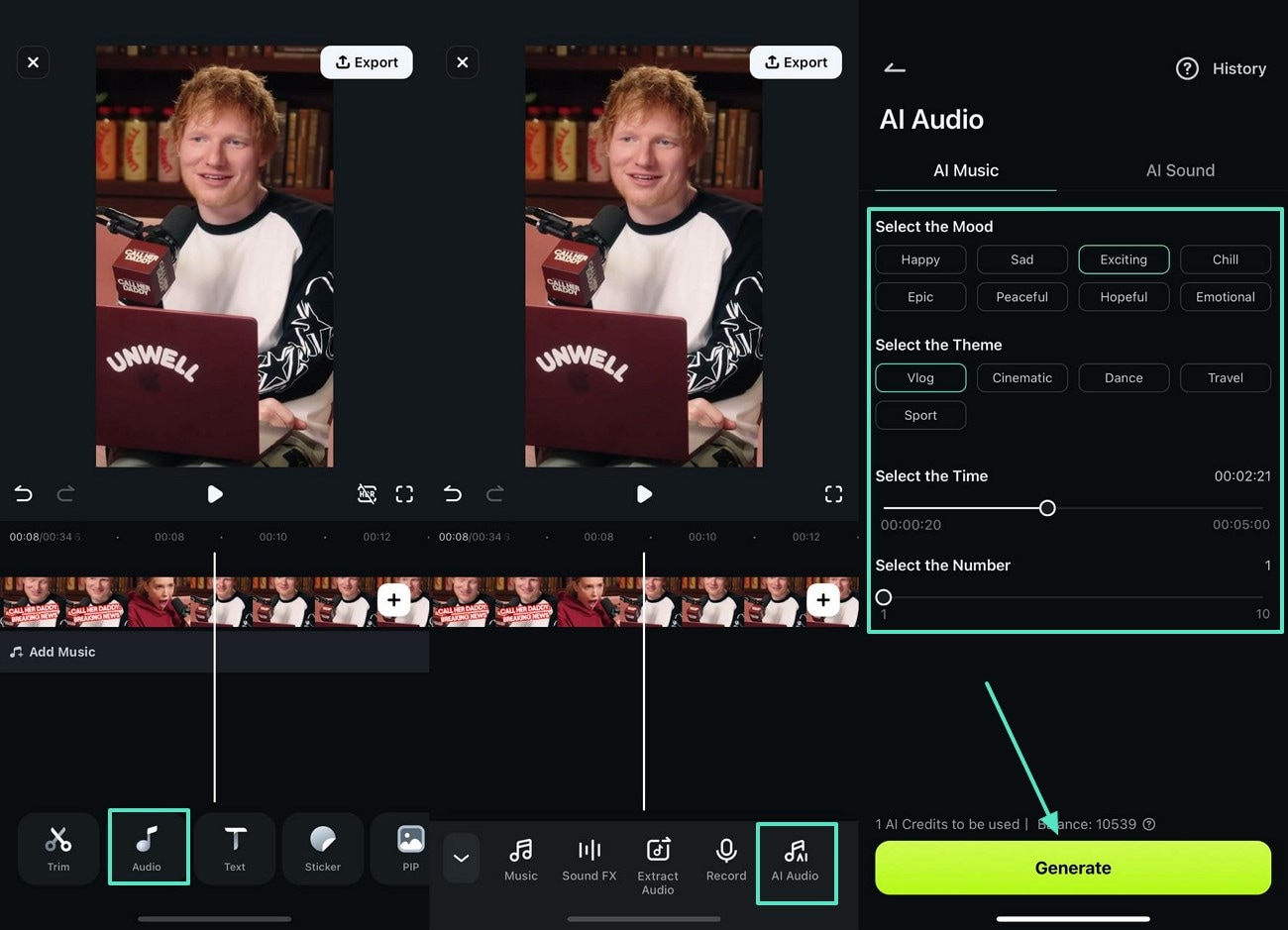
Task: Add a clip with left timeline plus button
Action: (394, 600)
